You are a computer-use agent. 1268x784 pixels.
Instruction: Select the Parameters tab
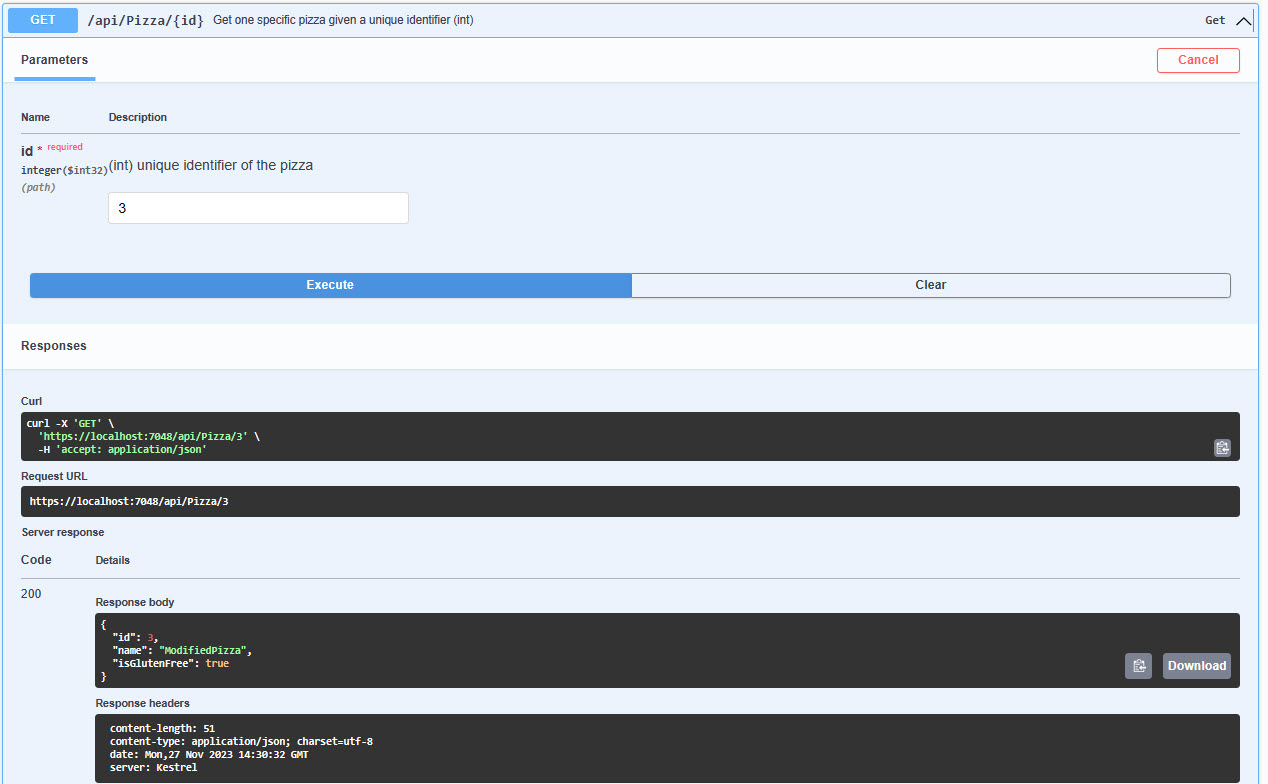tap(55, 60)
